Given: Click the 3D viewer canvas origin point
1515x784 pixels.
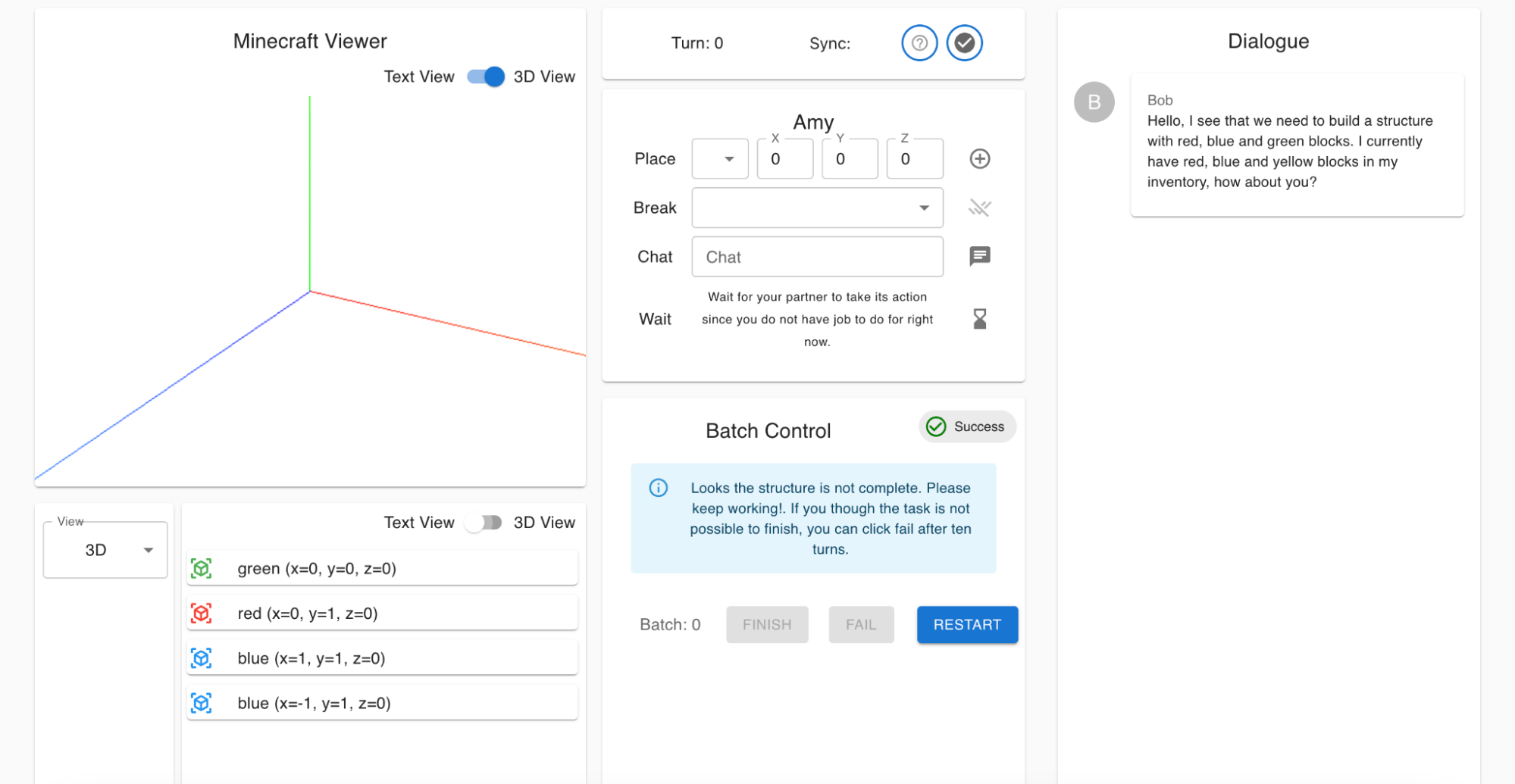Looking at the screenshot, I should click(x=310, y=291).
